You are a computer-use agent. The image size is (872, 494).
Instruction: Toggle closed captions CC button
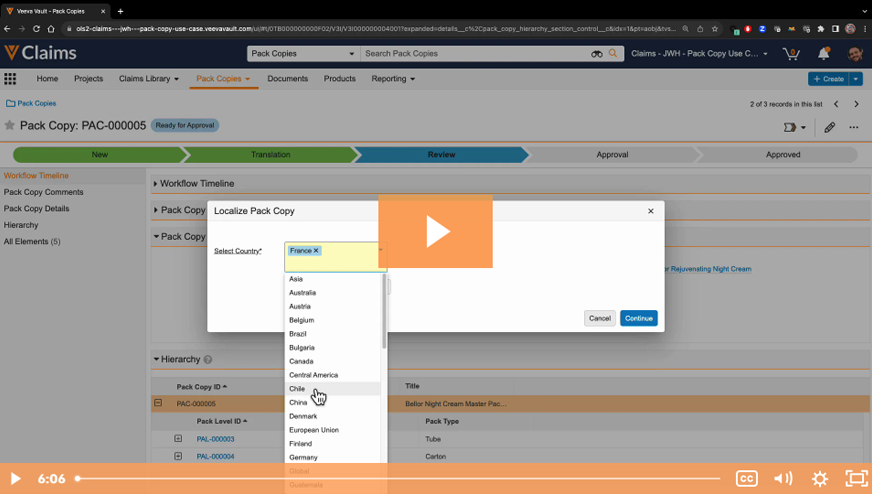pyautogui.click(x=746, y=478)
